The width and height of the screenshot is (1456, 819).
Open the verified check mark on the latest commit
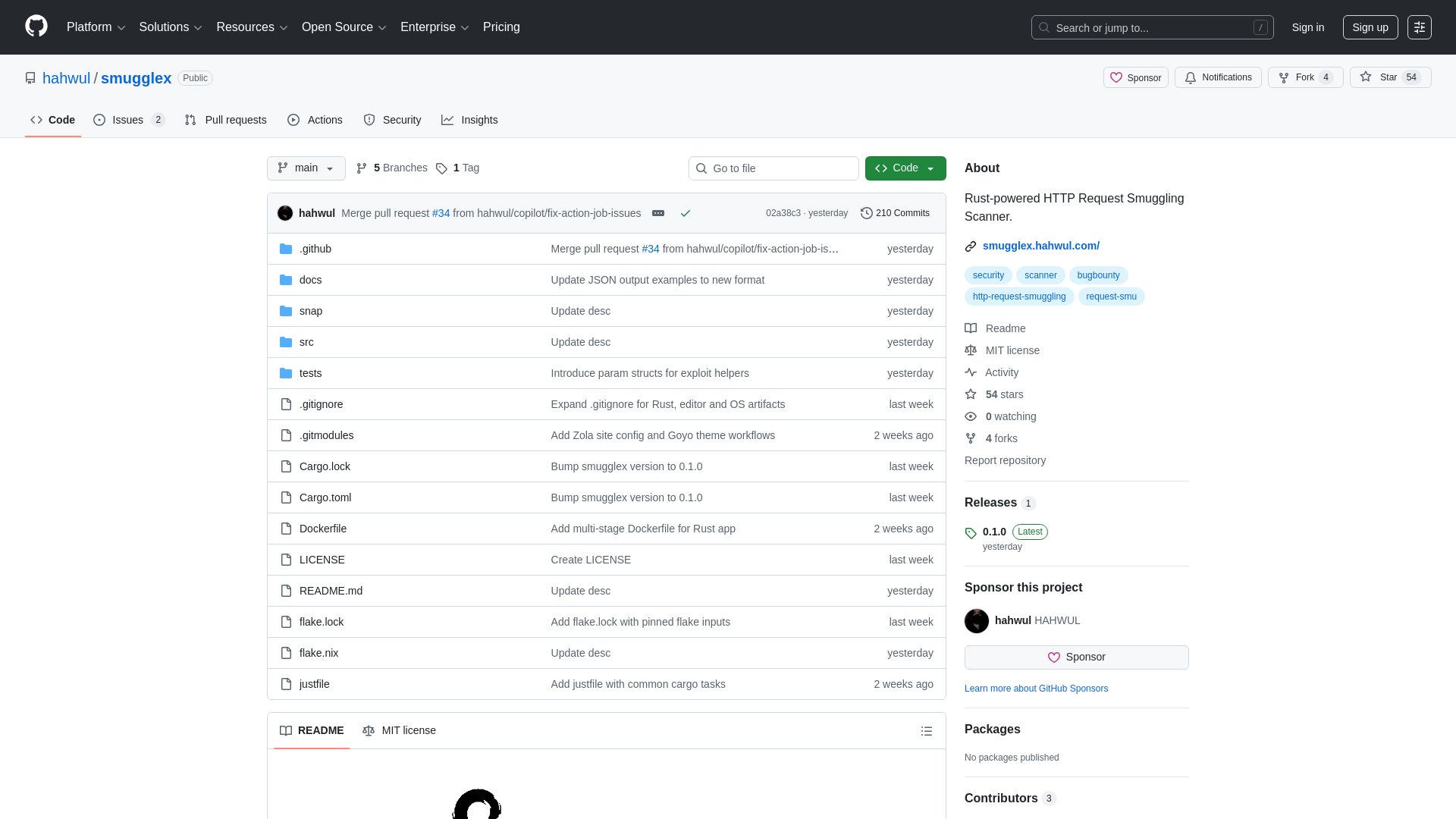[685, 213]
